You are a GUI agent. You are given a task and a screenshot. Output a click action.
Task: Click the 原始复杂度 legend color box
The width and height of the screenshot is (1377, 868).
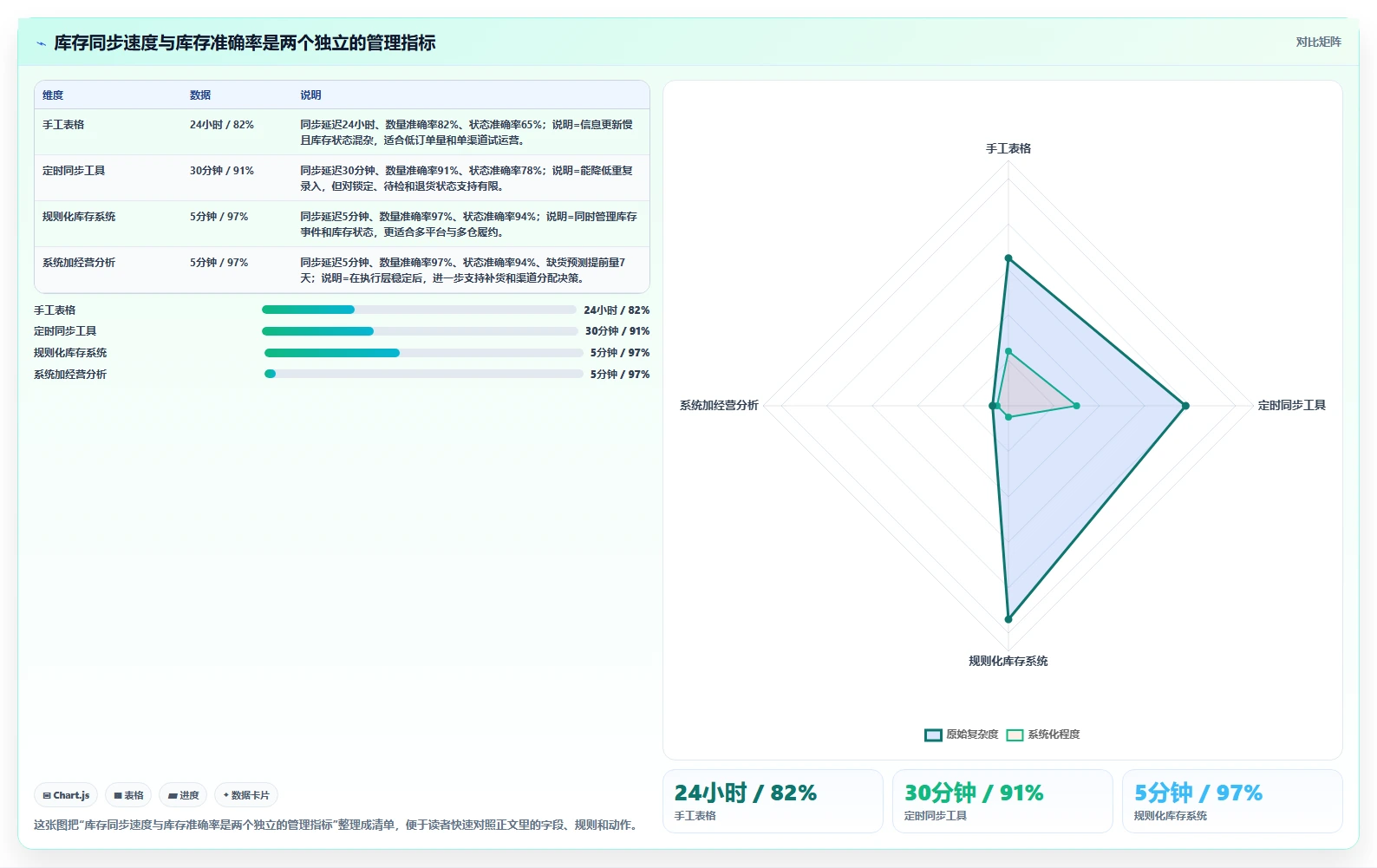pos(933,734)
